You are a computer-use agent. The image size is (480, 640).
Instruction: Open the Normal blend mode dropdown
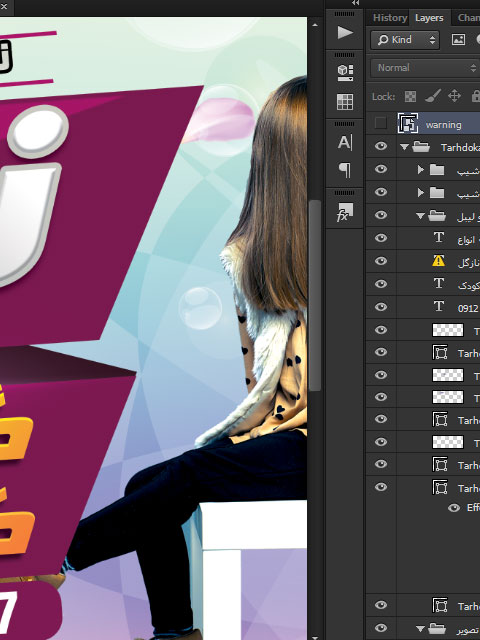(425, 68)
